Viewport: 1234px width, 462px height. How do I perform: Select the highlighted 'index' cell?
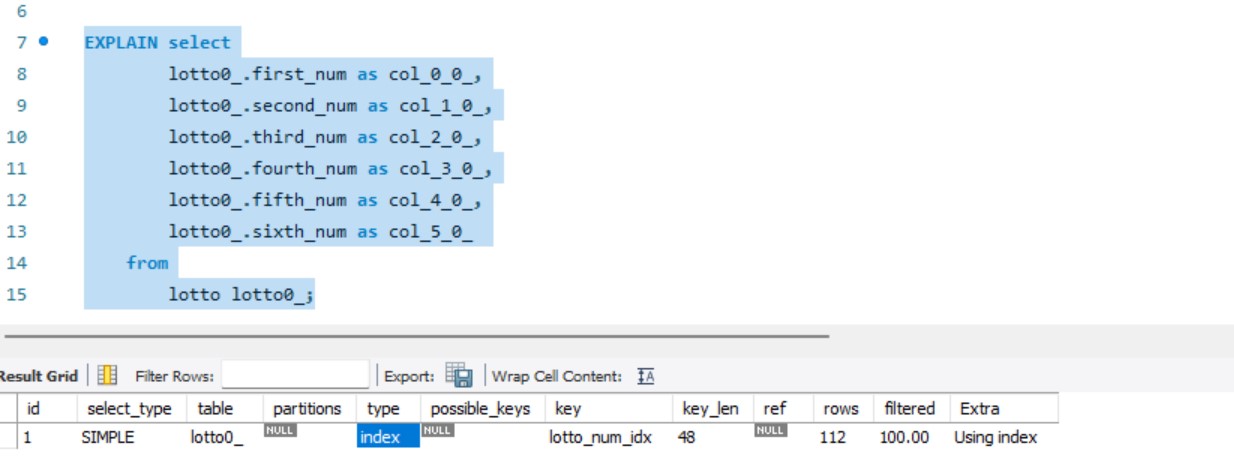[x=388, y=437]
